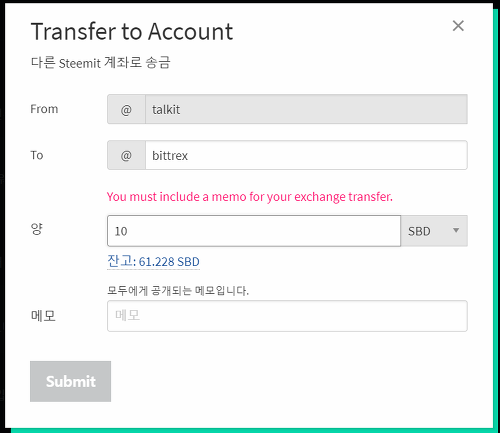
Task: Click the 모두에게 공개되는 메모입니다 notice
Action: 178,290
